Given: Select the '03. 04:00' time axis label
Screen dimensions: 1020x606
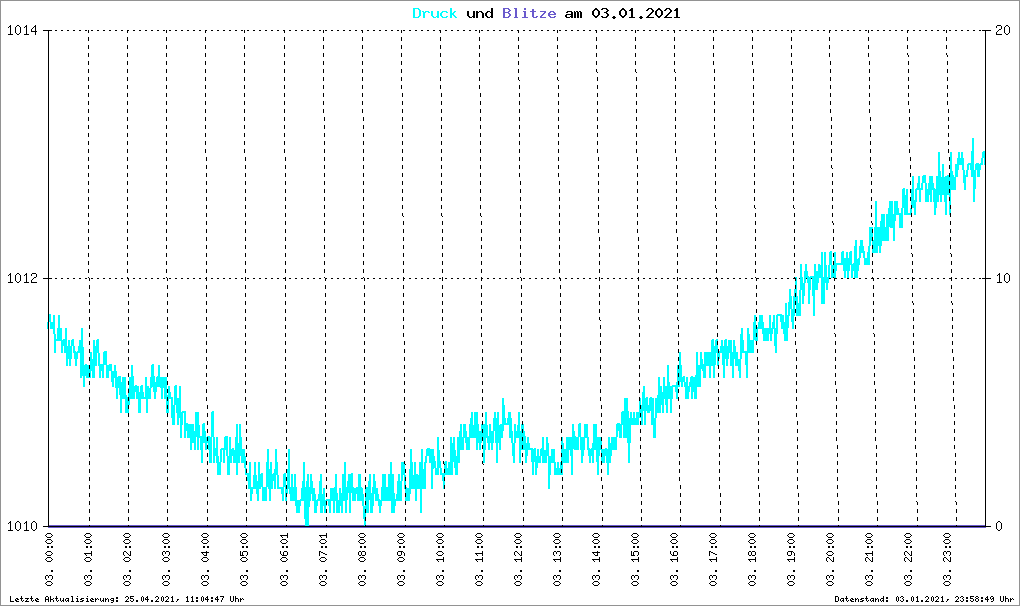Looking at the screenshot, I should [206, 561].
